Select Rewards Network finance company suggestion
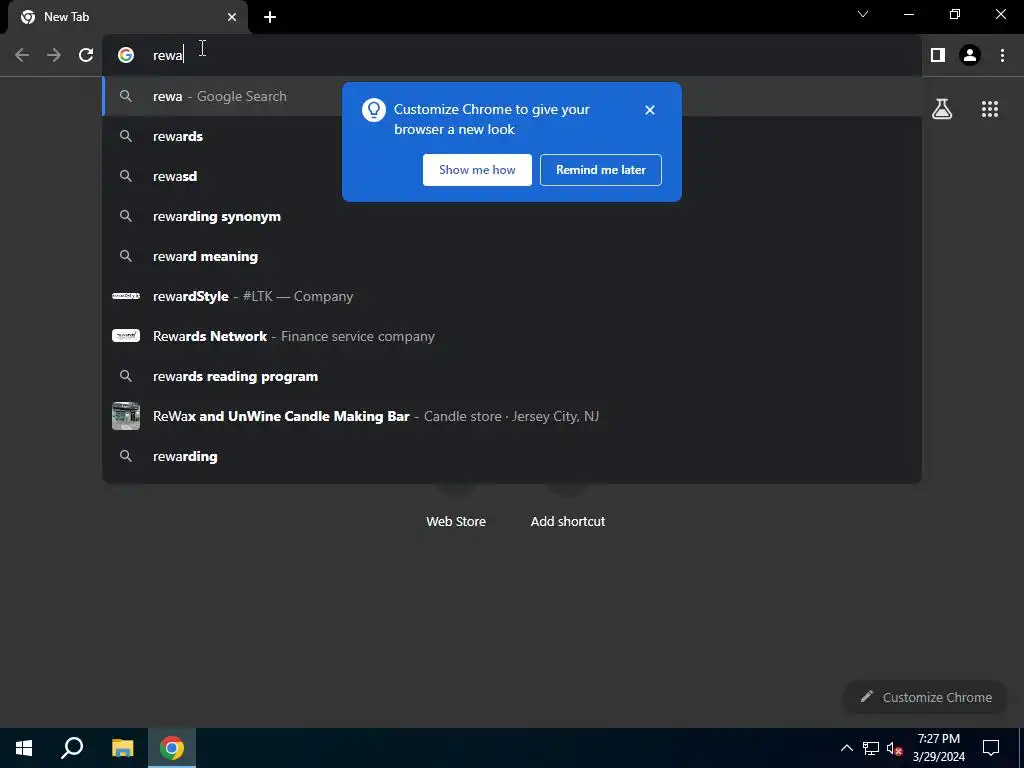The width and height of the screenshot is (1024, 768). [x=512, y=336]
